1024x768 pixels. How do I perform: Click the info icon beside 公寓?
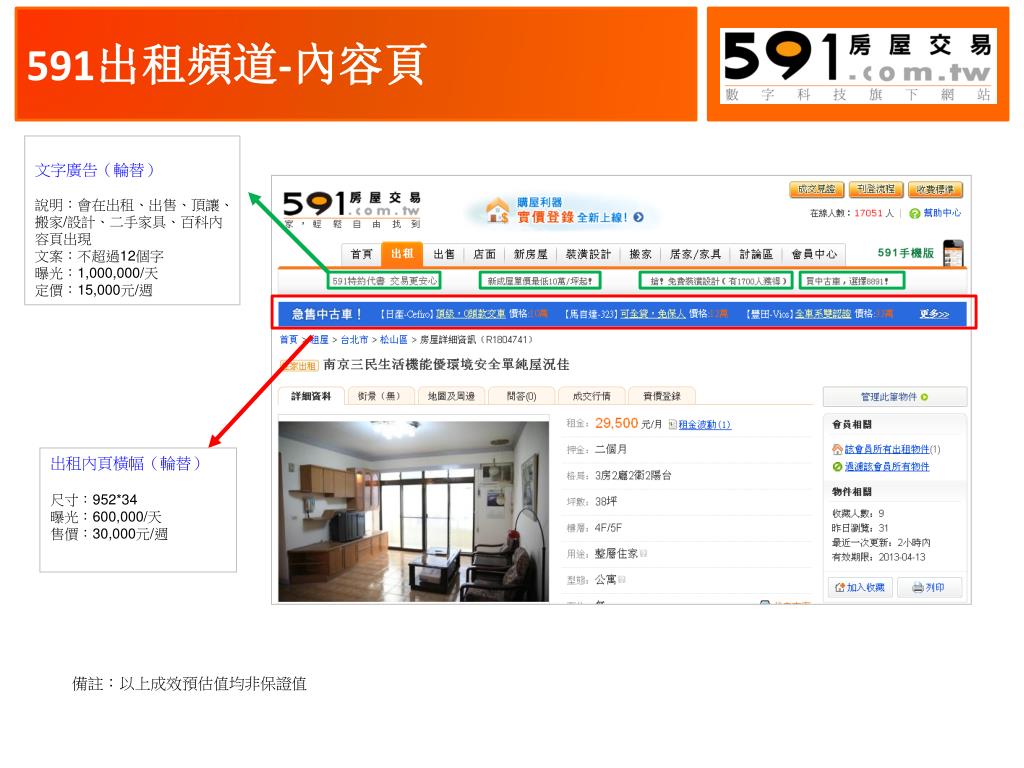622,580
